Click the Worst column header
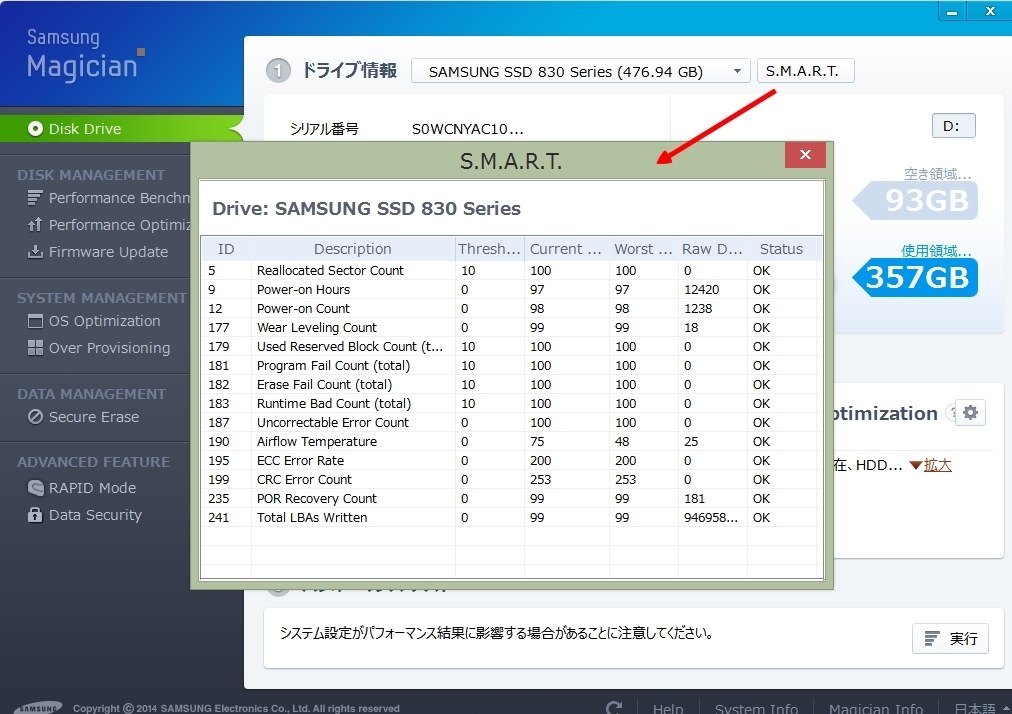Screen dimensions: 1012x714 [643, 249]
